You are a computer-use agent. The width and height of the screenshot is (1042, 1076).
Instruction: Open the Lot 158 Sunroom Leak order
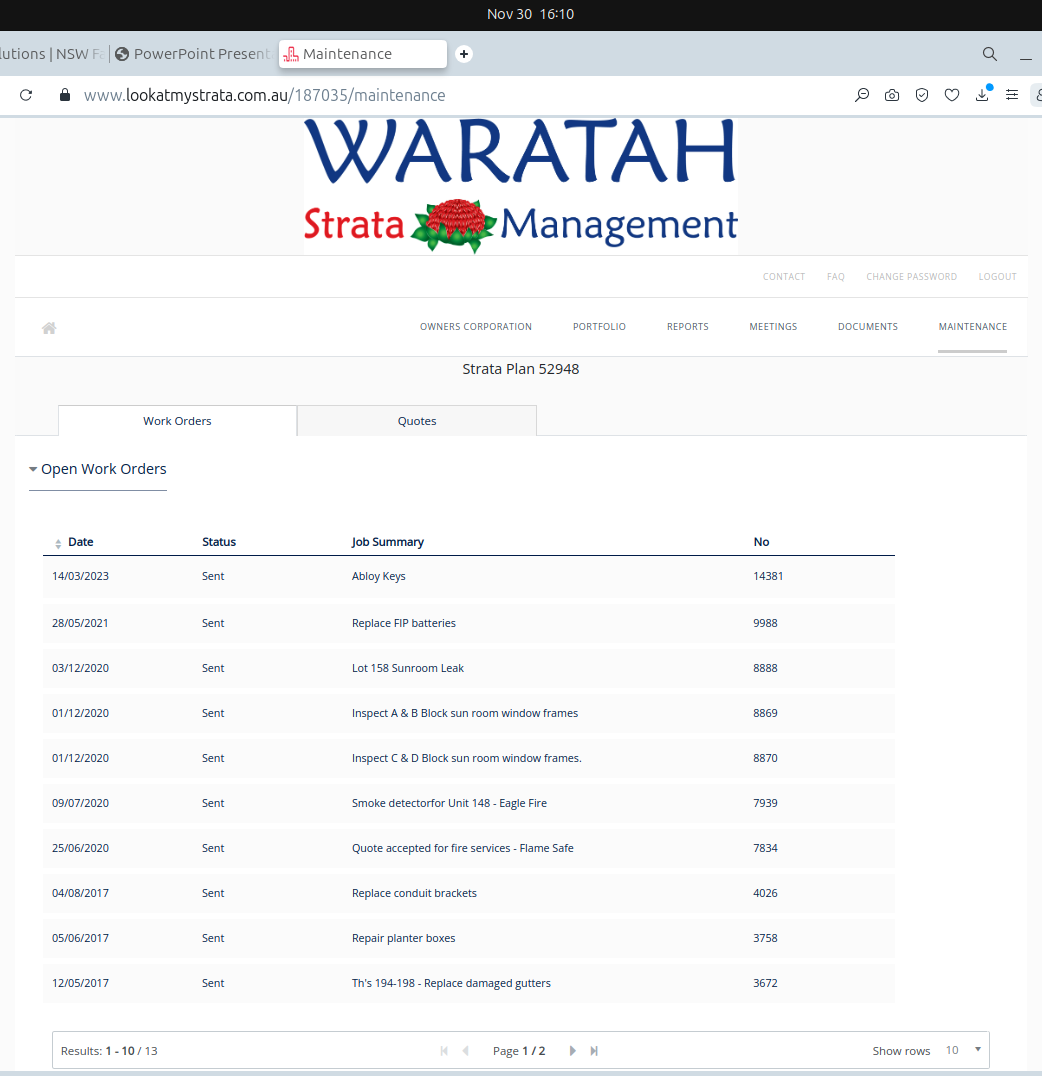[x=408, y=668]
